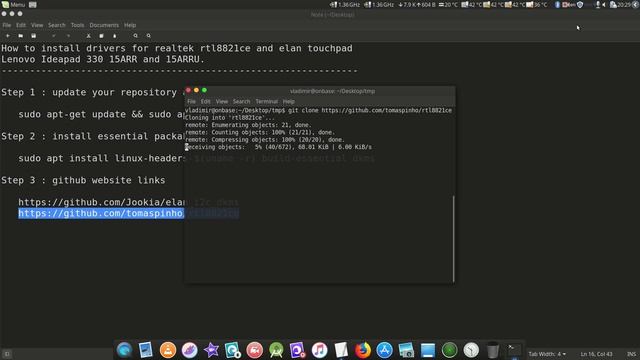Open the clock dock icon
The width and height of the screenshot is (640, 360).
pyautogui.click(x=471, y=350)
